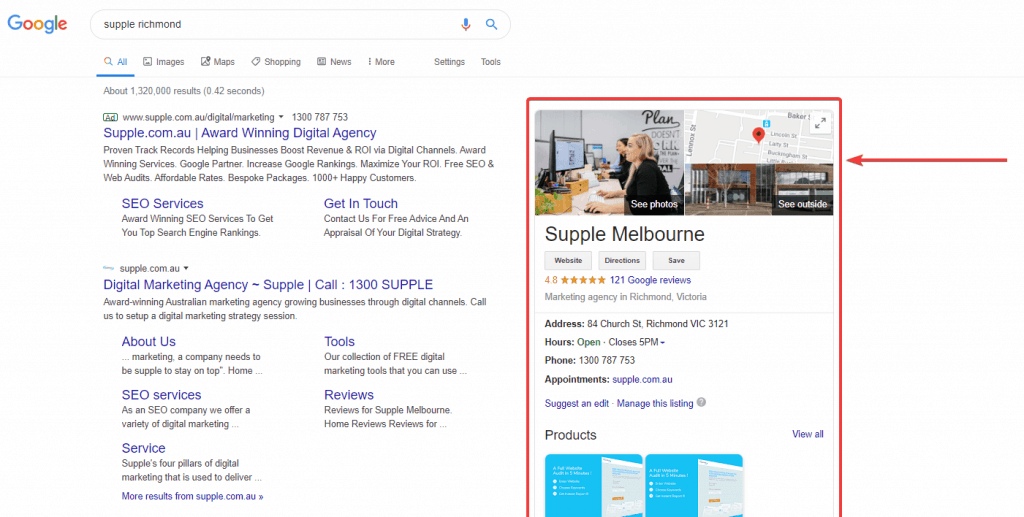Image resolution: width=1024 pixels, height=517 pixels.
Task: Open the 'Get In Touch' sitelink
Action: pos(360,204)
